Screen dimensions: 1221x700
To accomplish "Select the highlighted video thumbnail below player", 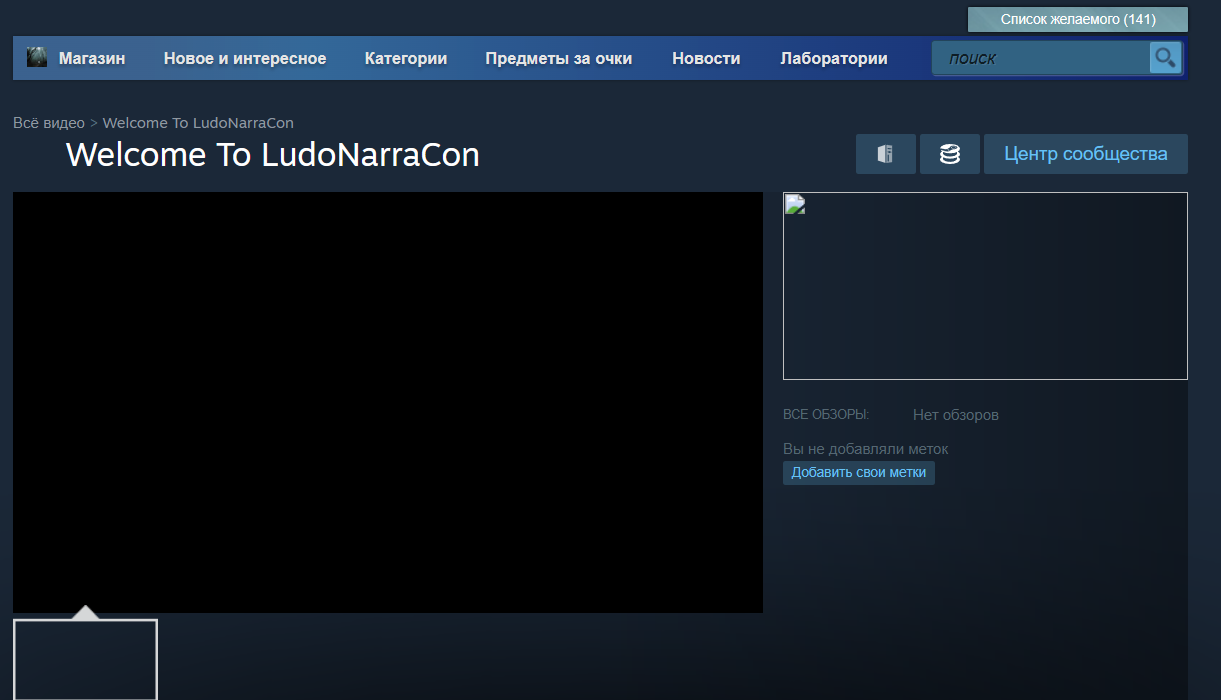I will coord(85,660).
